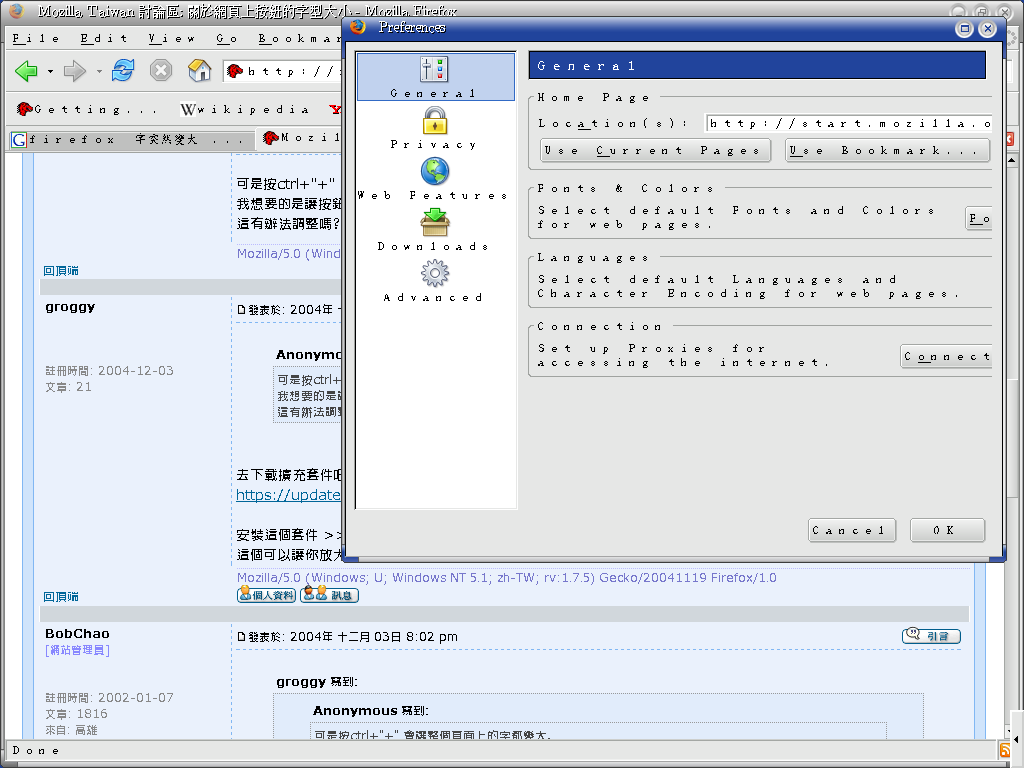This screenshot has height=768, width=1024.
Task: Switch to the Downloads category
Action: (435, 230)
